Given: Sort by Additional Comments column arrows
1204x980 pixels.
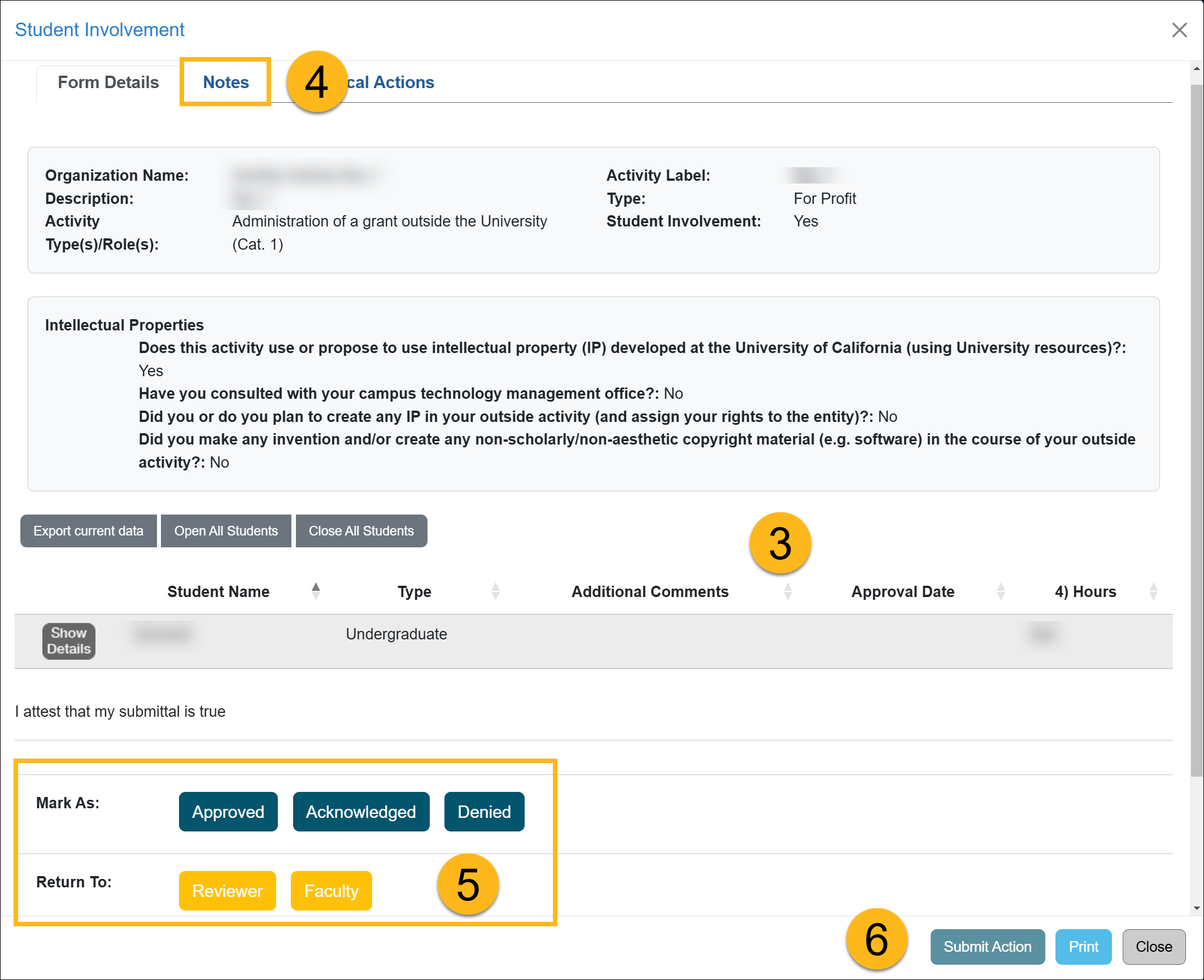Looking at the screenshot, I should [788, 591].
